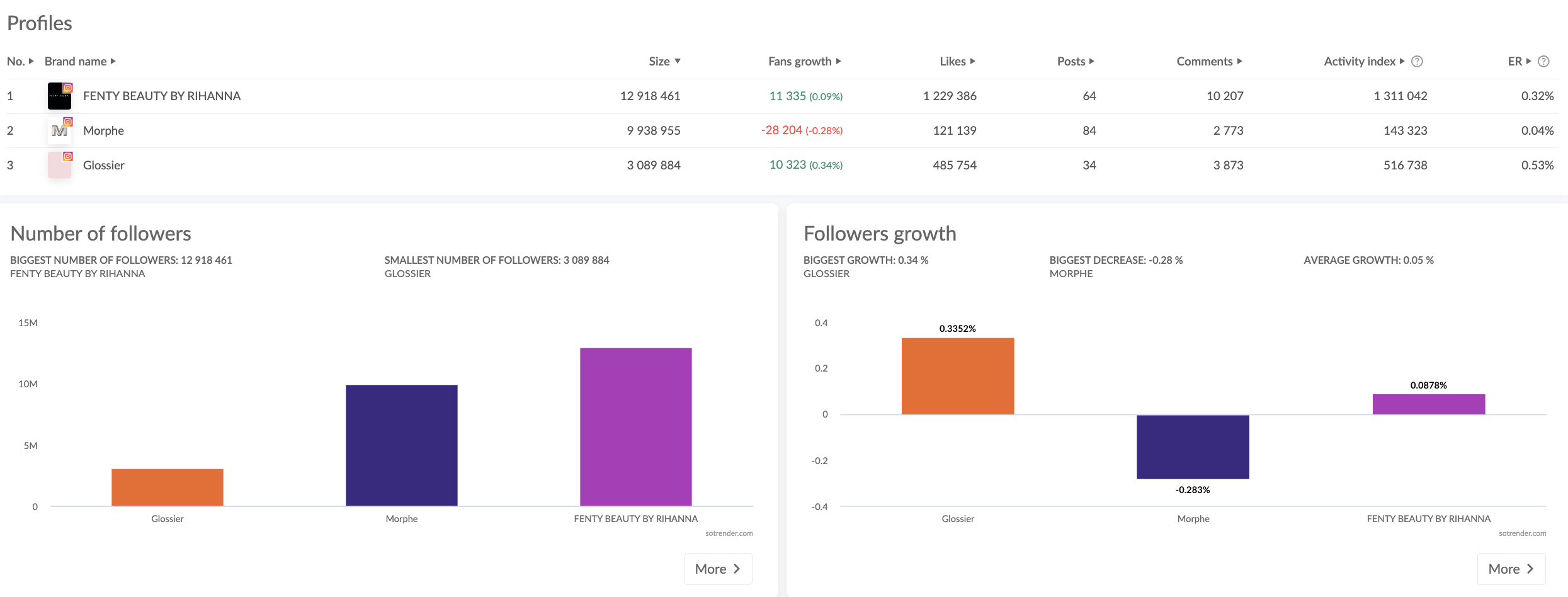Toggle sorting by Comments column
The image size is (1568, 597).
(x=1239, y=61)
